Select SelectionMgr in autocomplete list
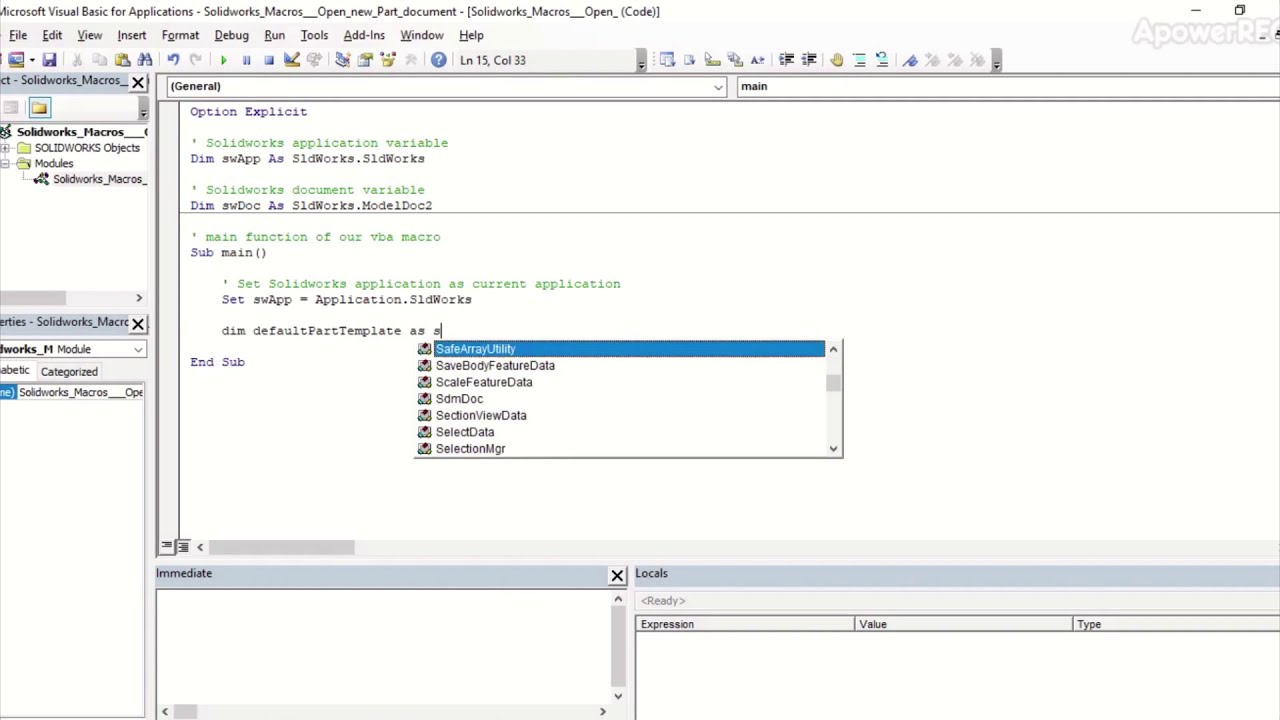The image size is (1280, 720). tap(620, 449)
